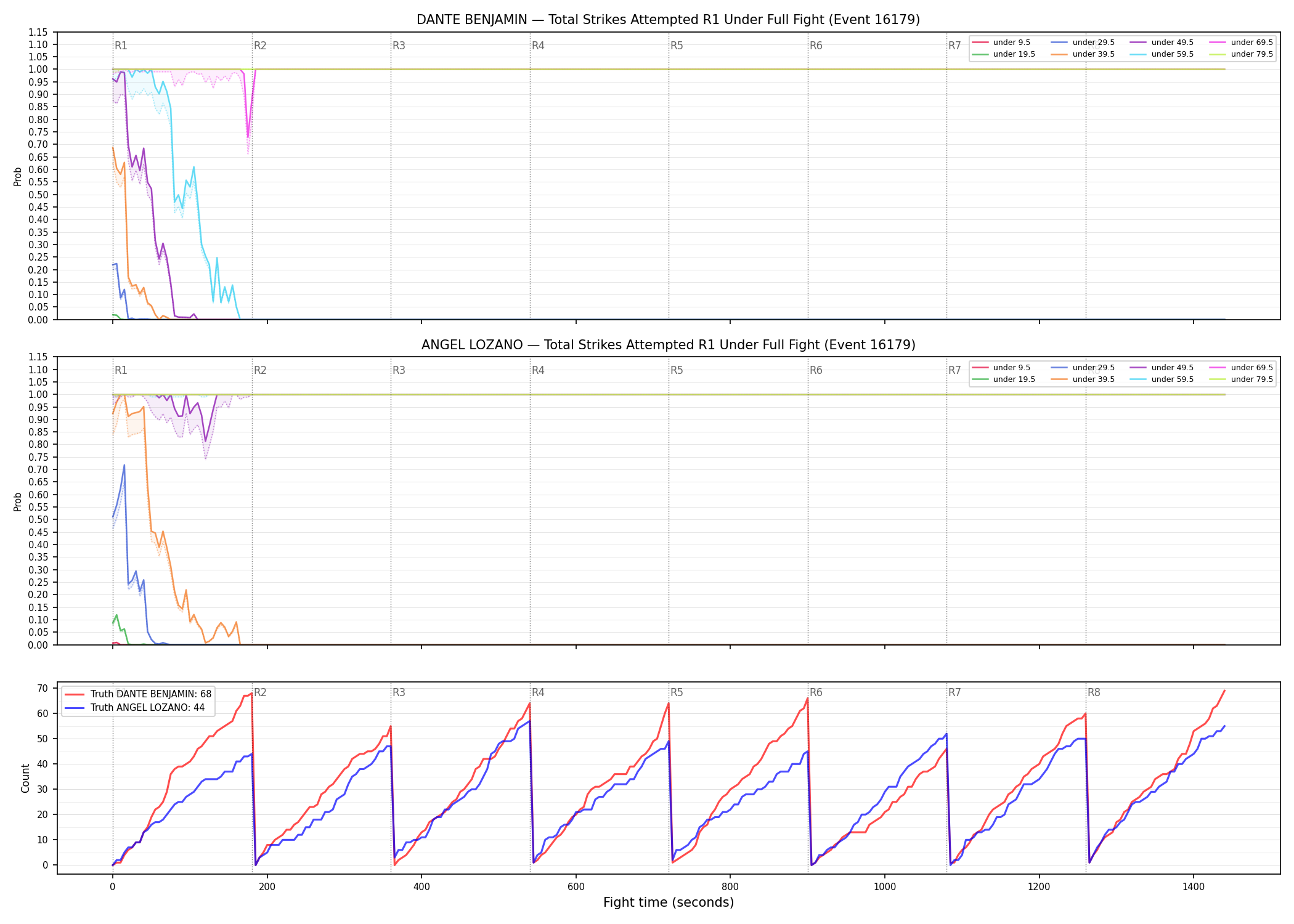Click x-axis tick label '400'
Image resolution: width=1294 pixels, height=924 pixels.
pos(421,887)
